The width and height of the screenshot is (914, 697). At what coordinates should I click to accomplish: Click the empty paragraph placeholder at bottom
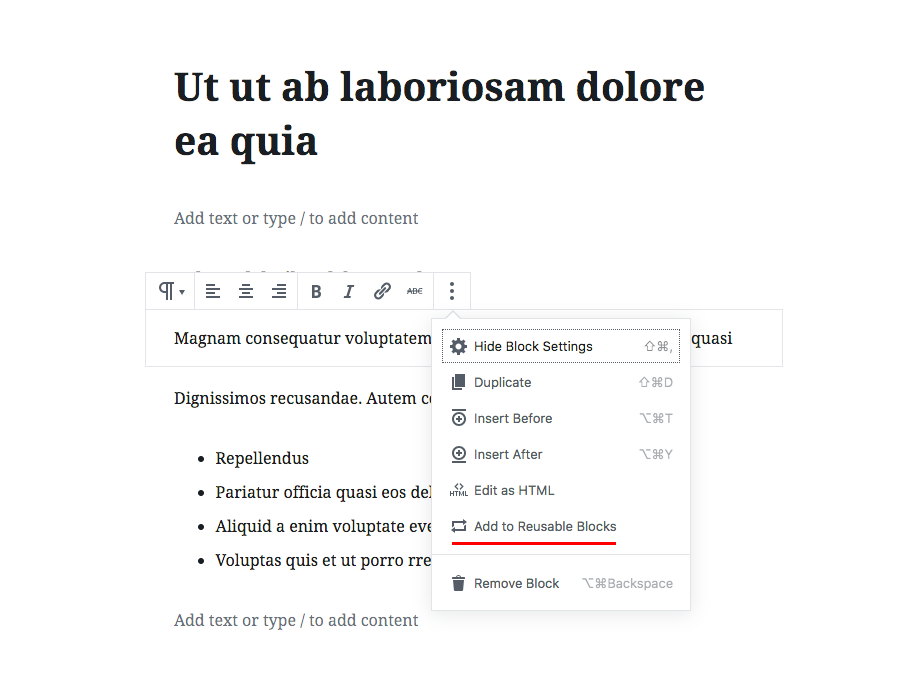(296, 620)
